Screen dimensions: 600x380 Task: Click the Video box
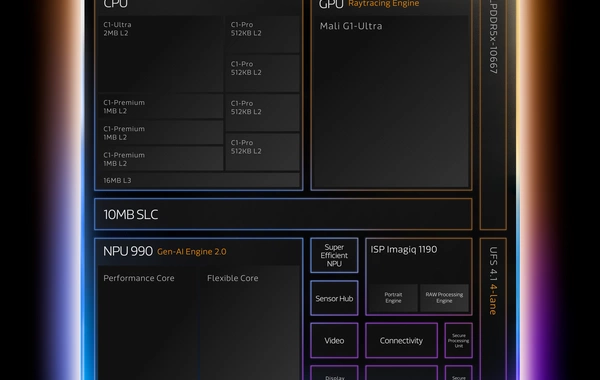tap(334, 341)
